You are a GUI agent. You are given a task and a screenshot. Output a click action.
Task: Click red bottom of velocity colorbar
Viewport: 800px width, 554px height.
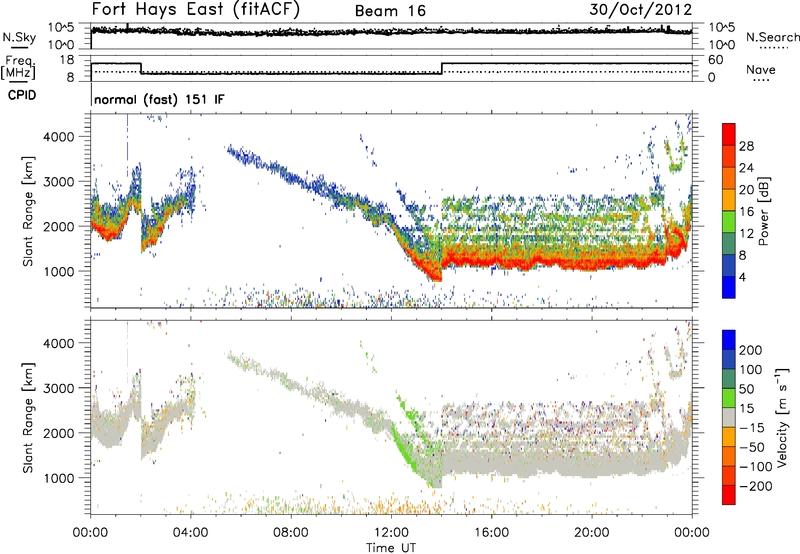coord(729,495)
